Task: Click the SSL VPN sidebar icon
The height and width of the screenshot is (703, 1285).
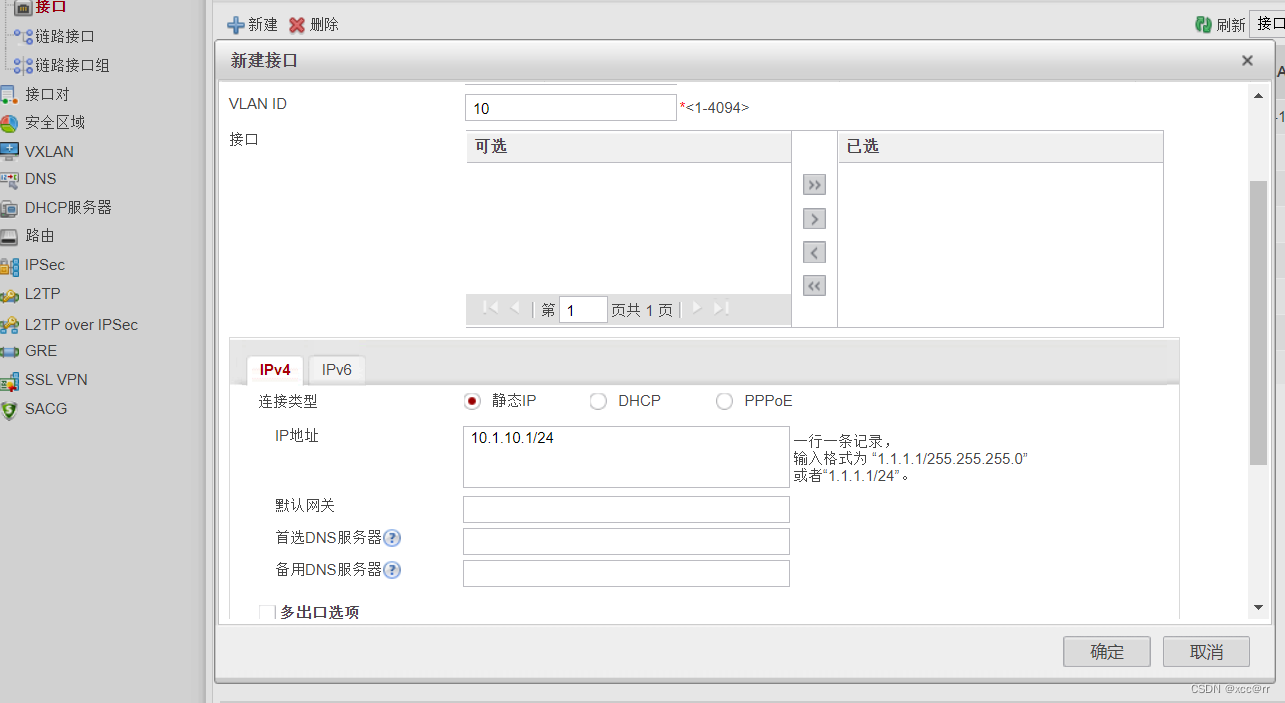Action: point(9,381)
